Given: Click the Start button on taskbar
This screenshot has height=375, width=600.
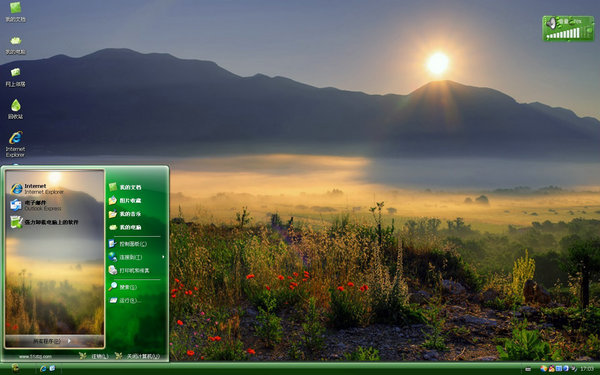Looking at the screenshot, I should coord(16,368).
